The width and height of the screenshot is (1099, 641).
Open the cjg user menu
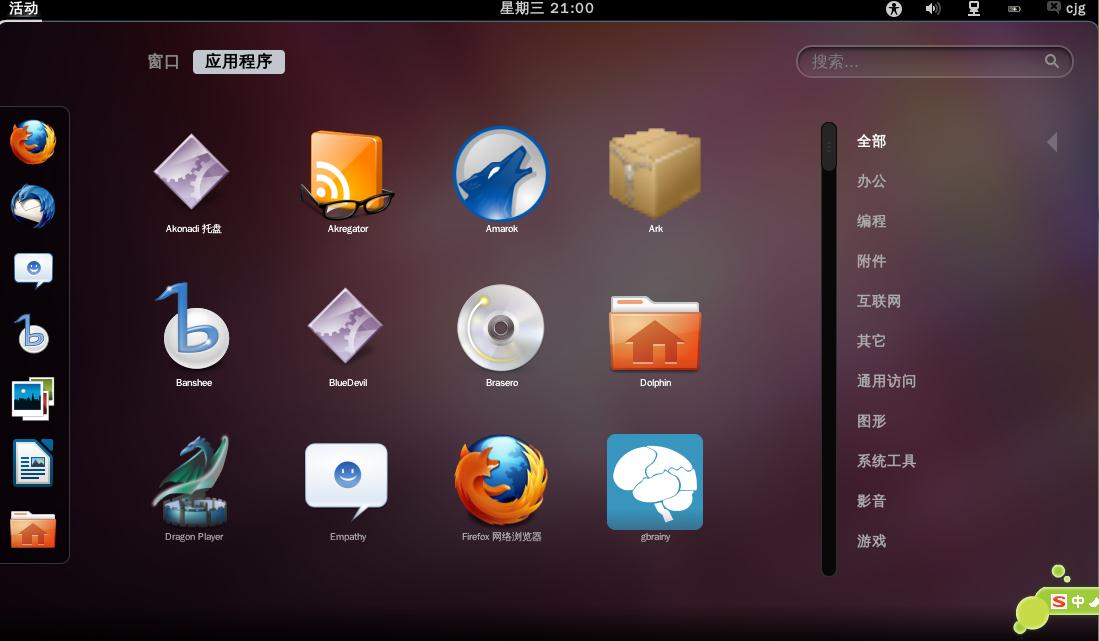(1065, 8)
